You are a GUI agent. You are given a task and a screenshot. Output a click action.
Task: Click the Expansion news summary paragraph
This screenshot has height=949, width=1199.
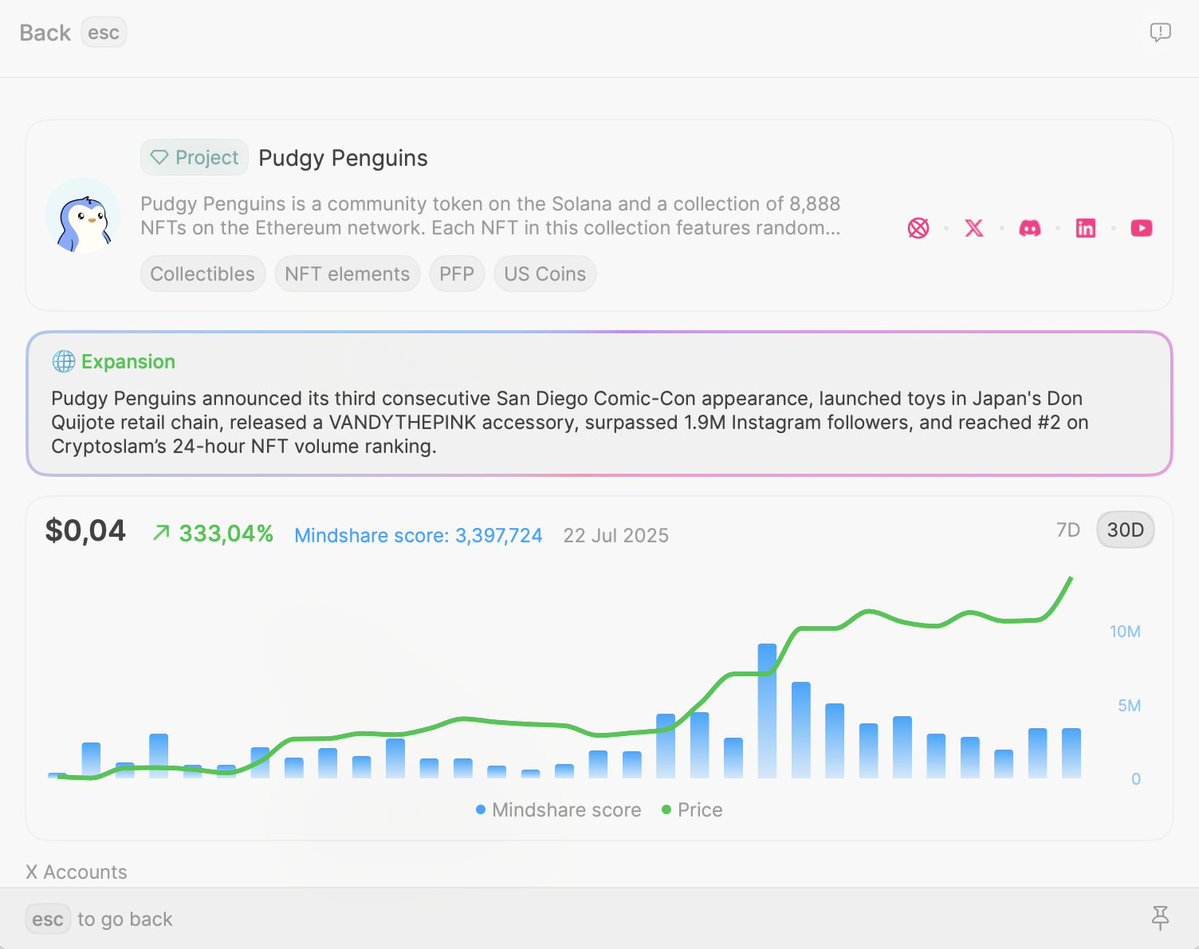(x=570, y=422)
